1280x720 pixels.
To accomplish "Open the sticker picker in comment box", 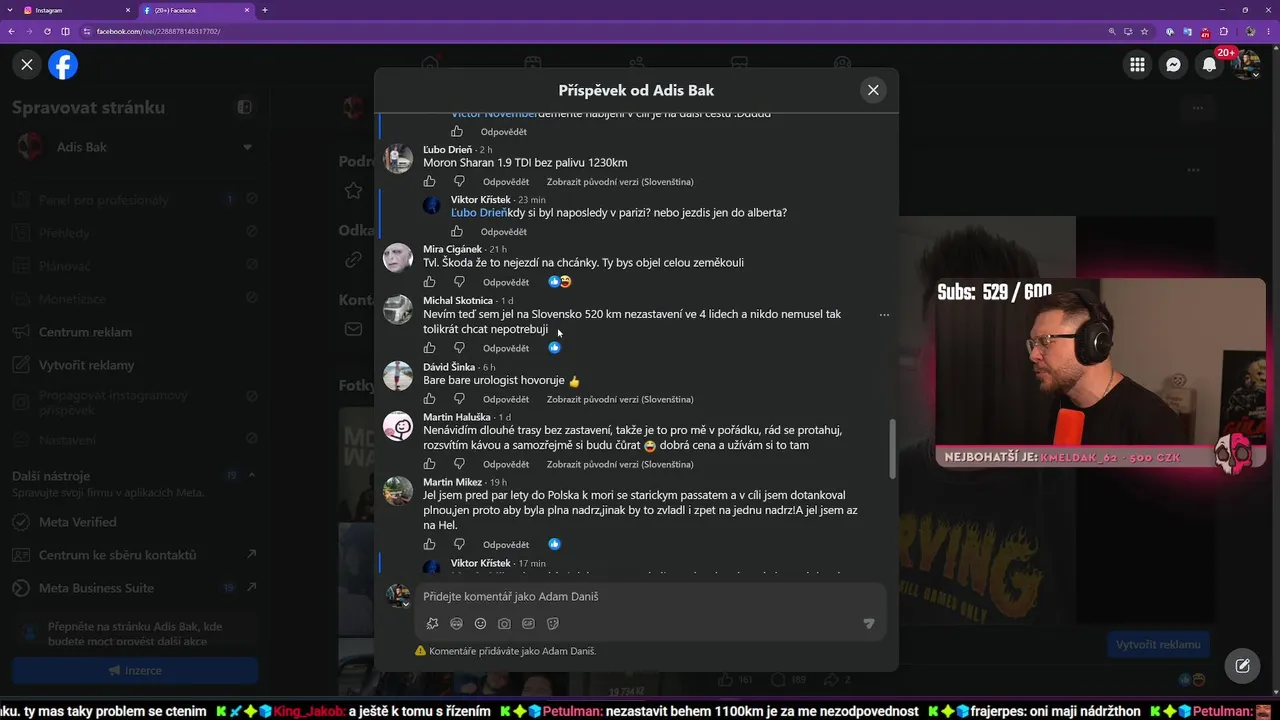I will point(552,624).
